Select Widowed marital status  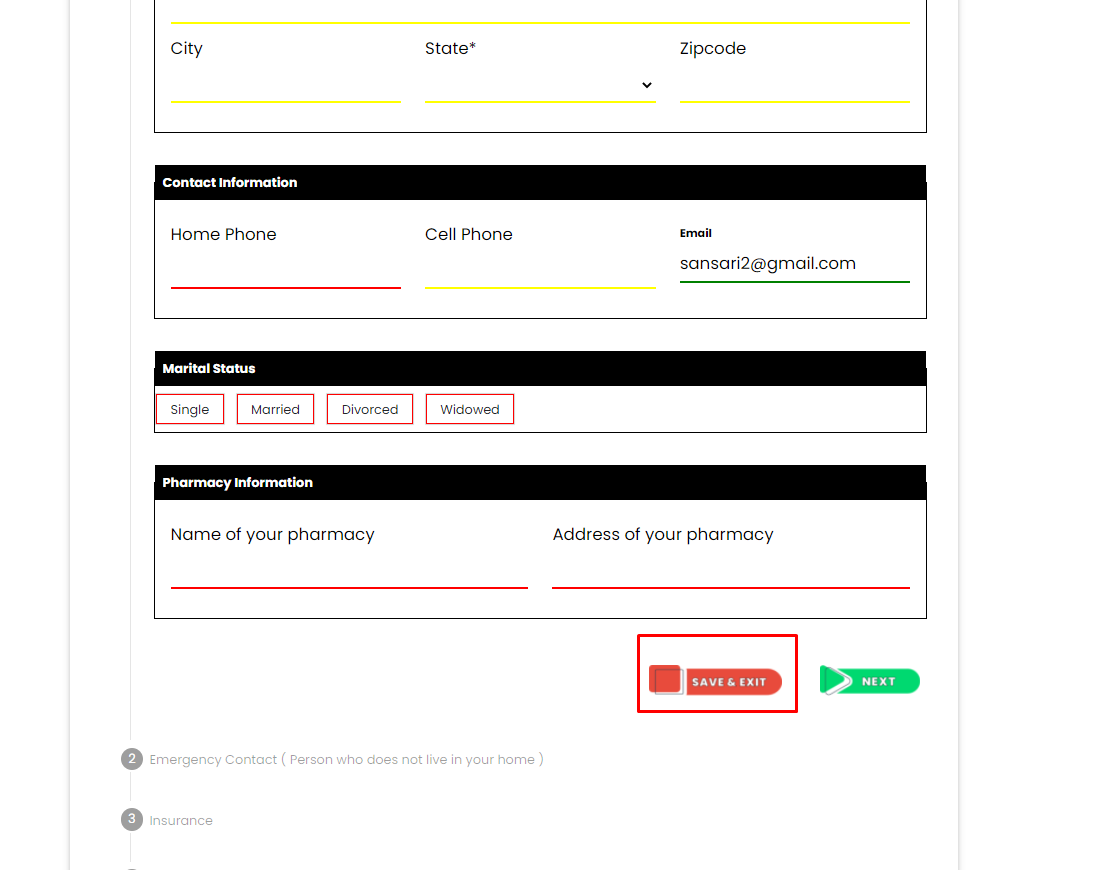(470, 409)
